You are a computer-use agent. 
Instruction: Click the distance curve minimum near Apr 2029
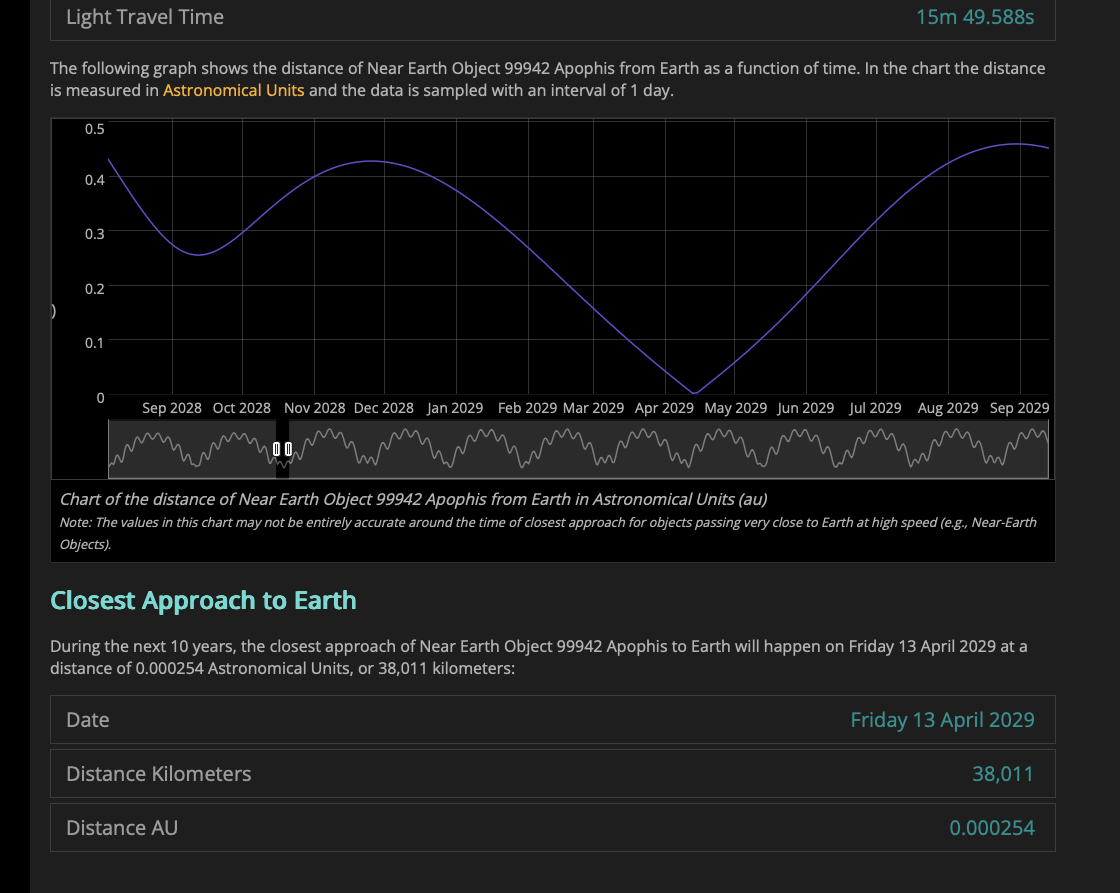[694, 393]
